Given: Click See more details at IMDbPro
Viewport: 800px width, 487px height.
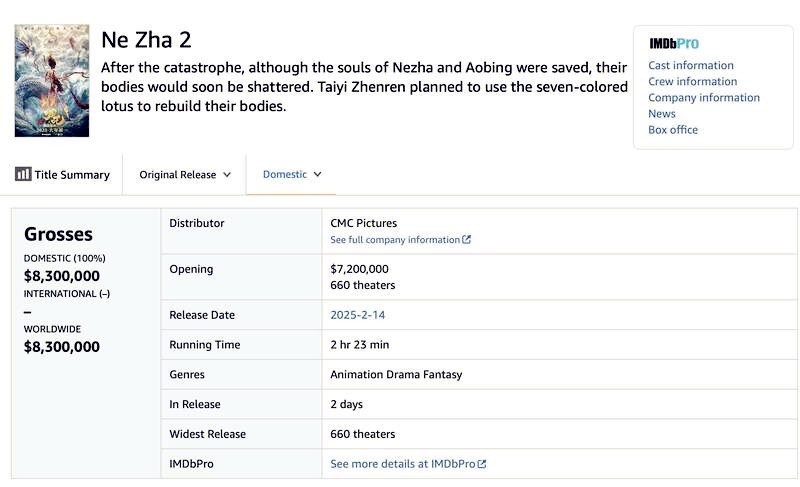Looking at the screenshot, I should tap(402, 464).
